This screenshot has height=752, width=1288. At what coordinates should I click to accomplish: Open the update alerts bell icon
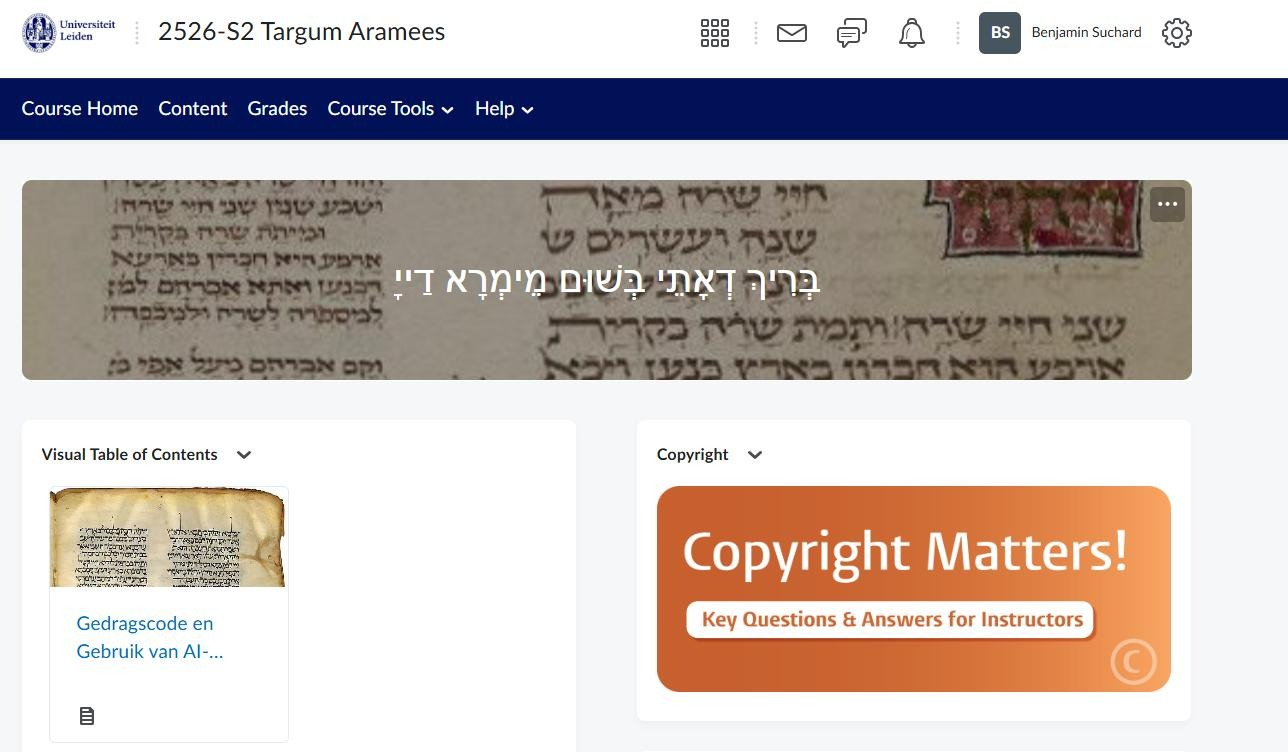click(x=912, y=33)
